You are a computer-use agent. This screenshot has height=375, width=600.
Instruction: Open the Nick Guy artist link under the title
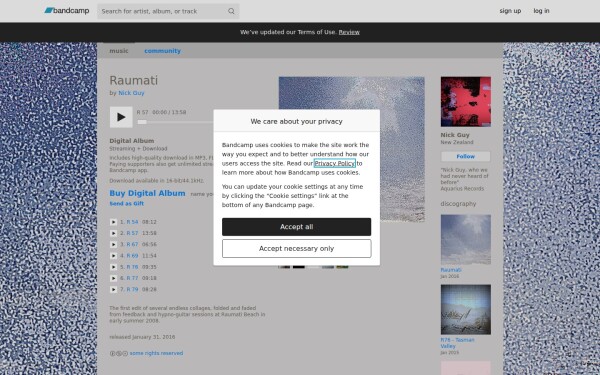click(x=131, y=93)
